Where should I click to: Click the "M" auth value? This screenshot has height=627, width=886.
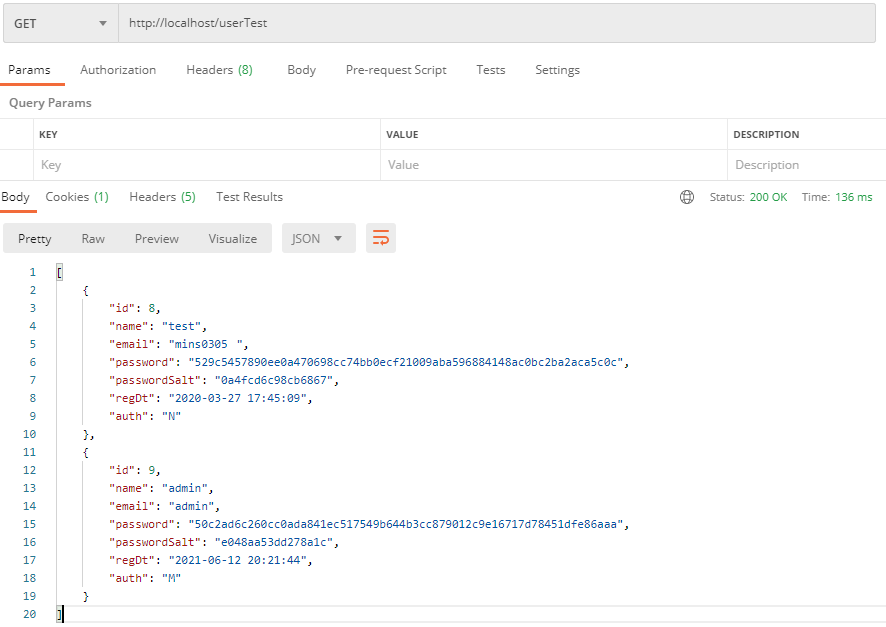tap(171, 578)
